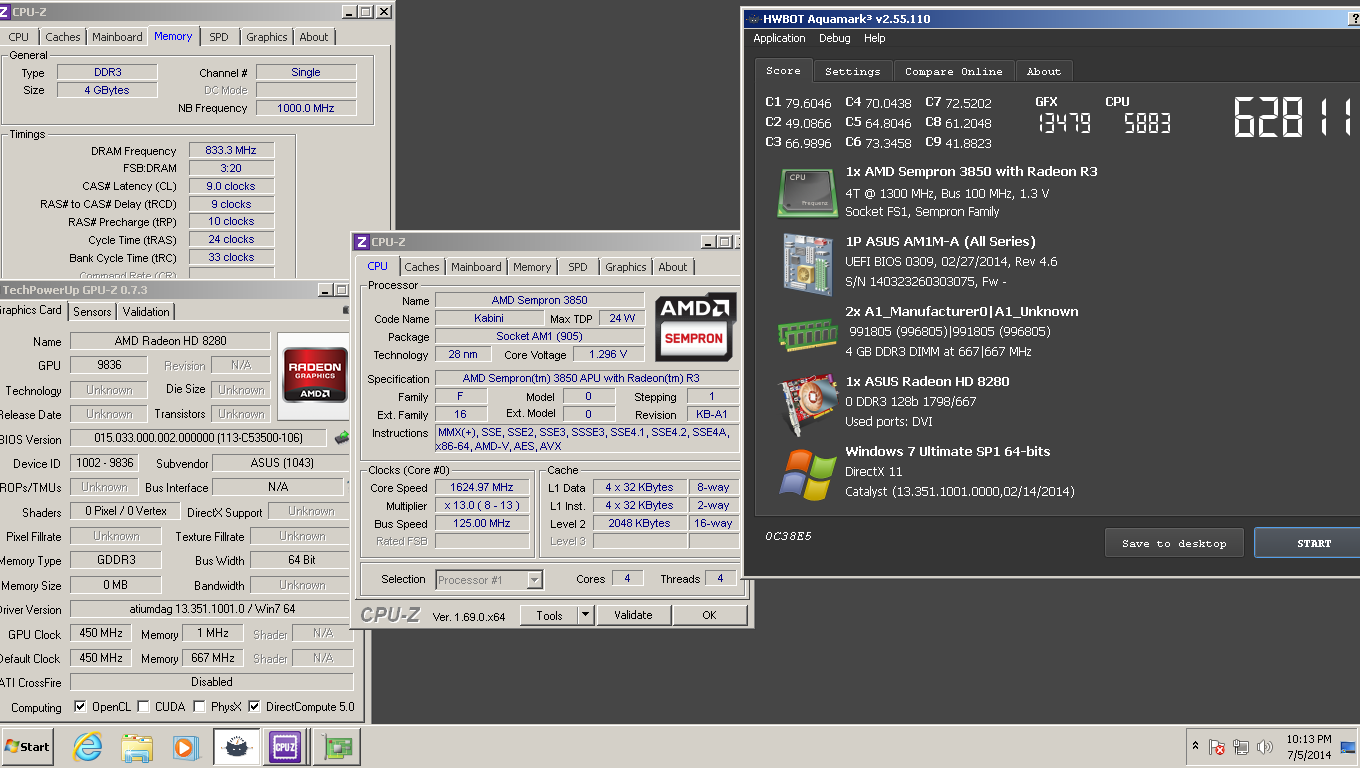1360x768 pixels.
Task: Open About tab in front CPU-Z window
Action: 673,267
